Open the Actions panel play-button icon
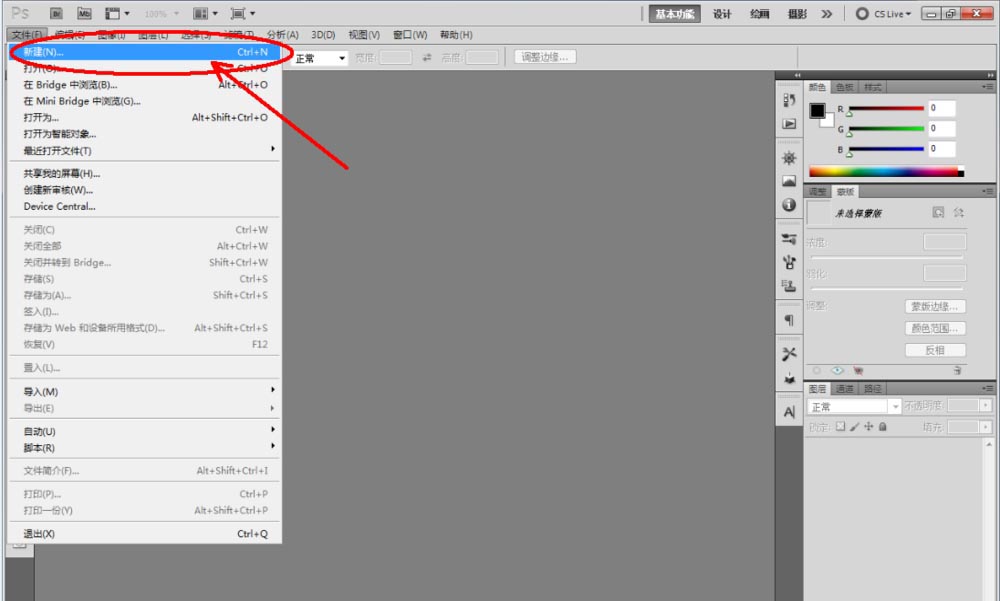Image resolution: width=1000 pixels, height=601 pixels. (789, 124)
